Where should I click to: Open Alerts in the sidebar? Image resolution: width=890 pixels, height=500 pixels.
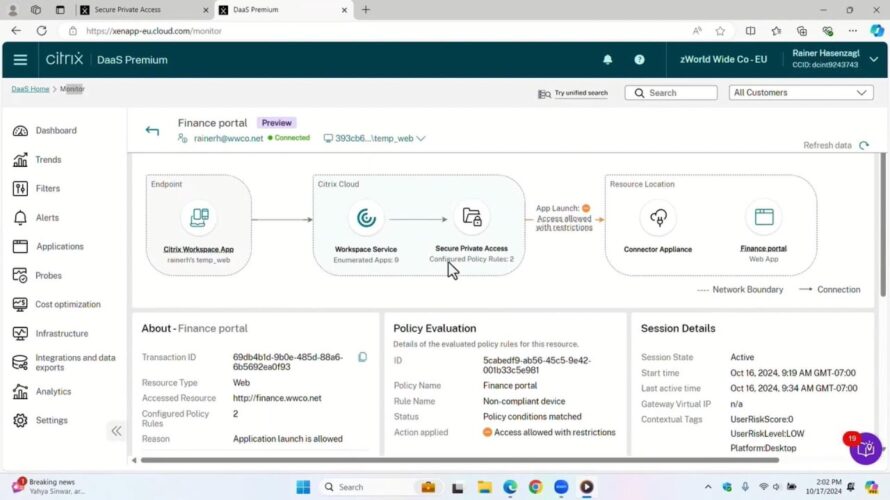point(47,218)
